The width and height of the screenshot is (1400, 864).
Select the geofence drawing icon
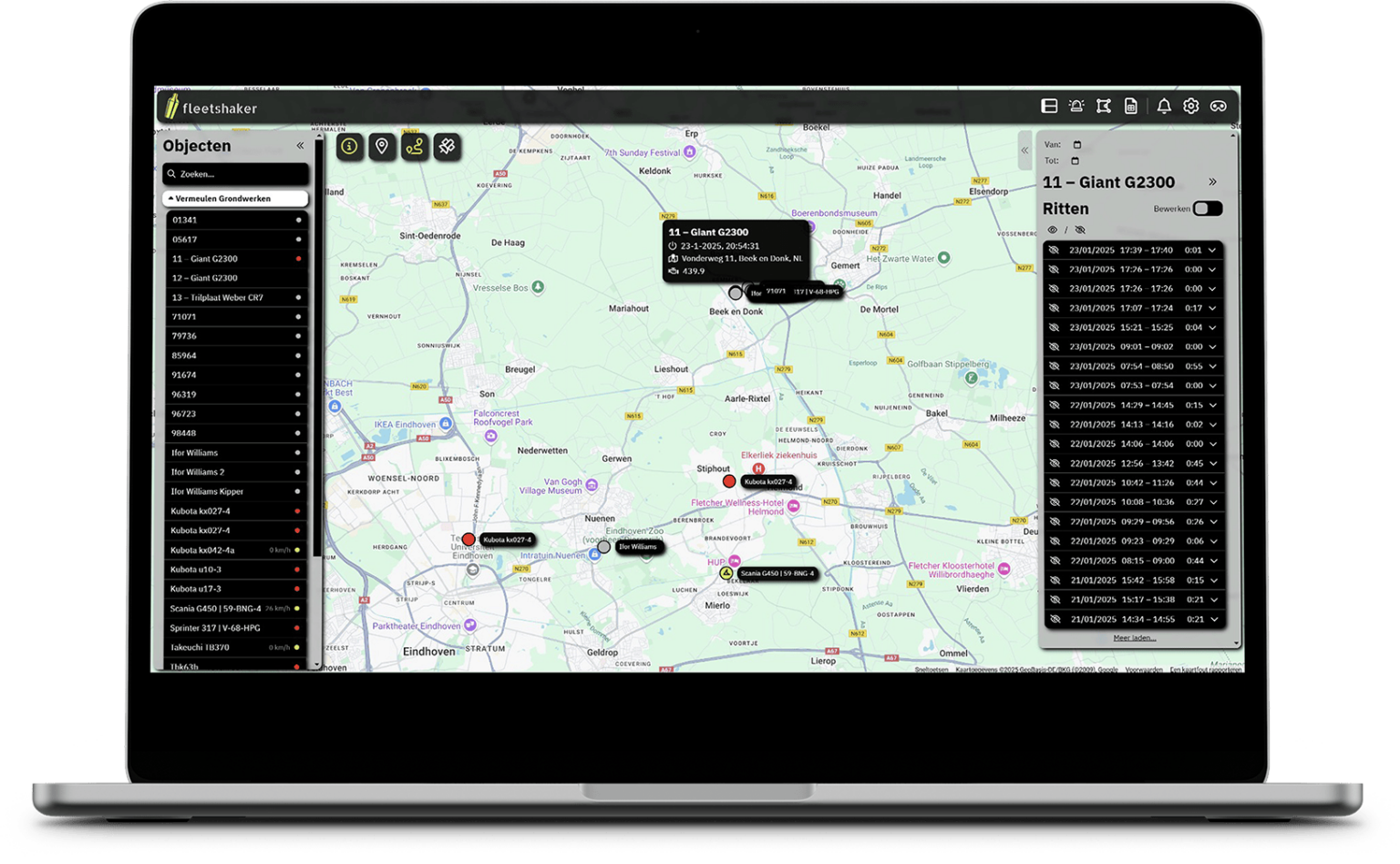coord(1103,106)
